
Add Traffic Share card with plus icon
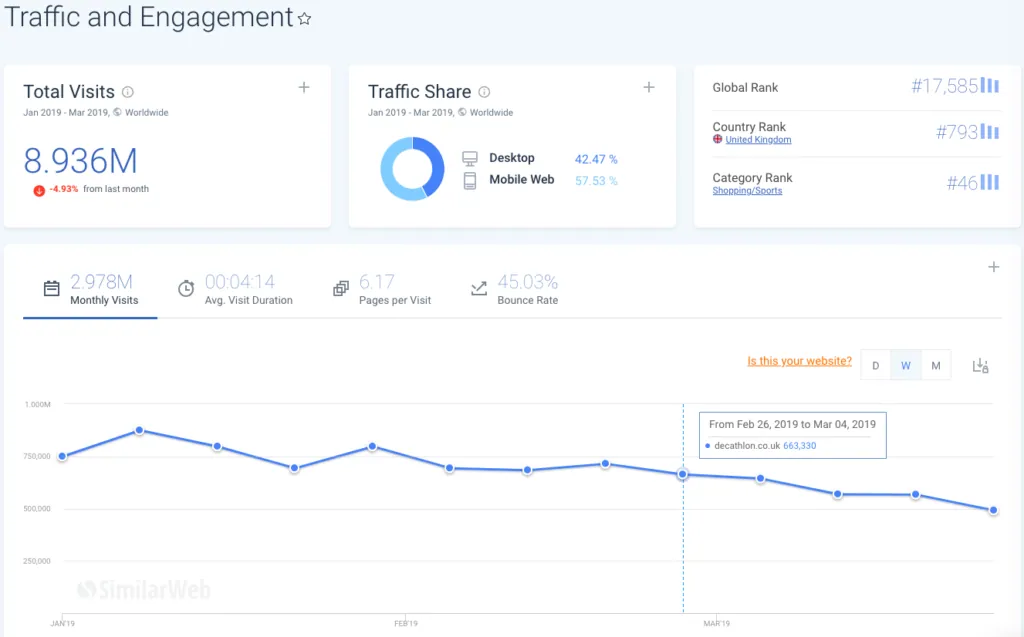point(648,88)
